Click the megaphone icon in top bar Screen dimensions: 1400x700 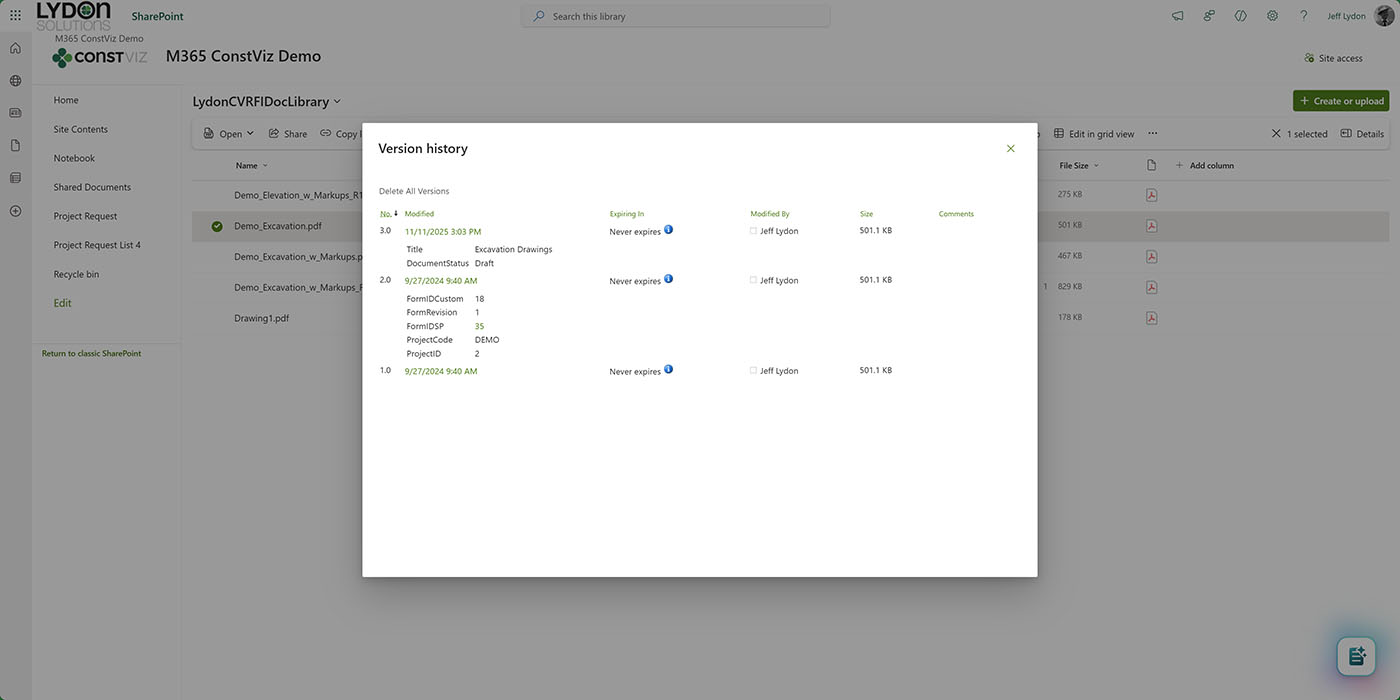(1178, 16)
